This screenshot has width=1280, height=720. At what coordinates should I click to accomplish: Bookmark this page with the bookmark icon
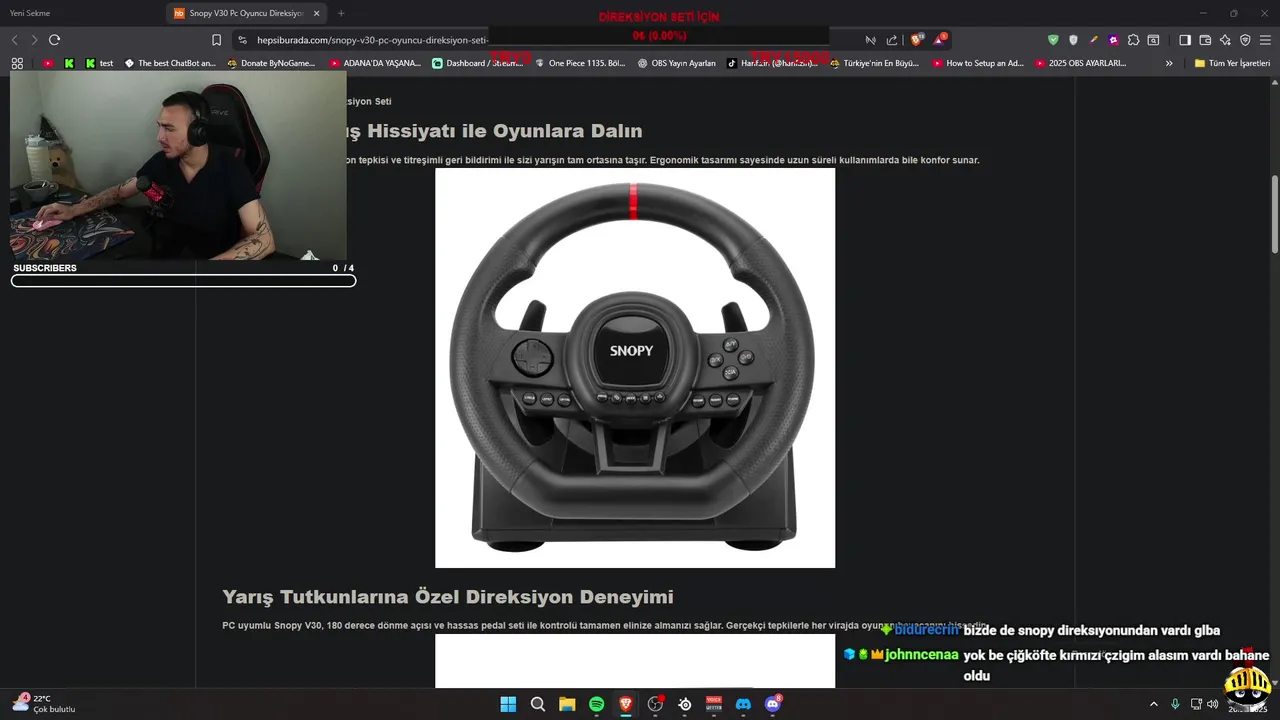(x=216, y=40)
